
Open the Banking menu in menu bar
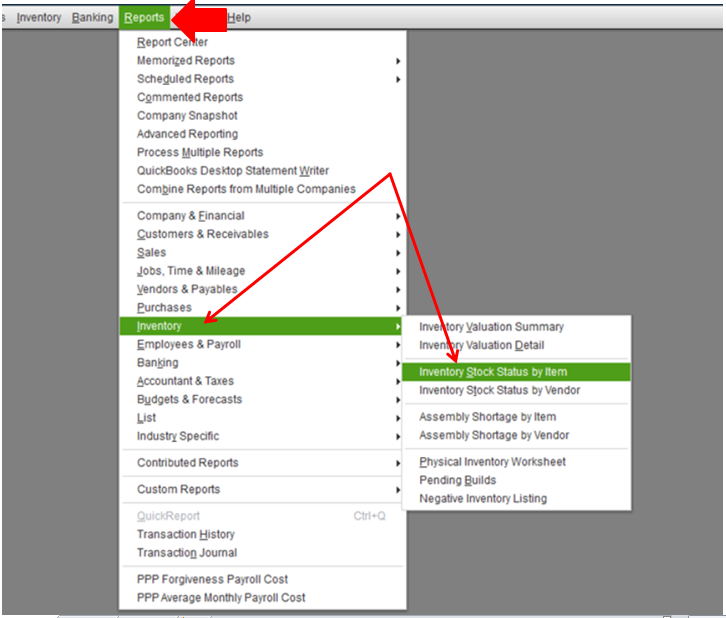click(x=93, y=18)
